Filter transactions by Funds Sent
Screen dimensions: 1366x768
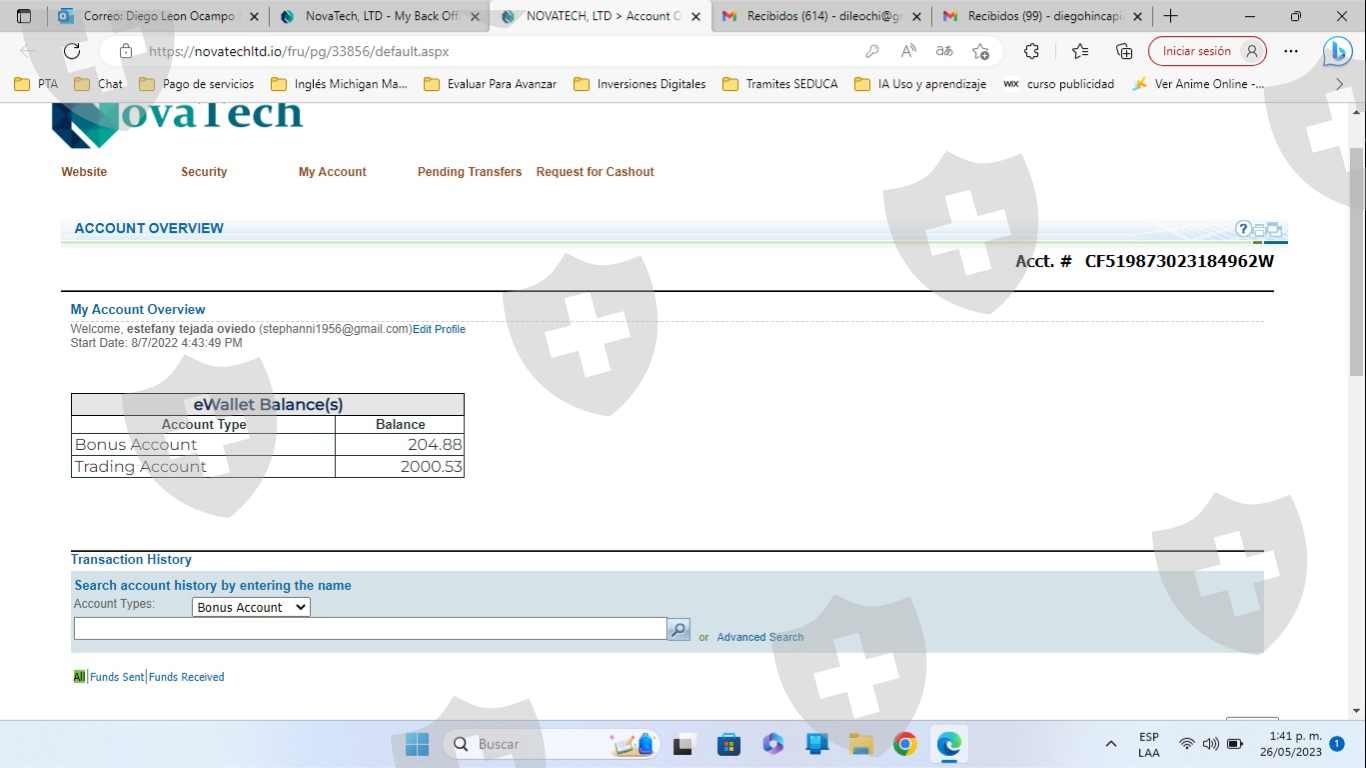pos(117,677)
